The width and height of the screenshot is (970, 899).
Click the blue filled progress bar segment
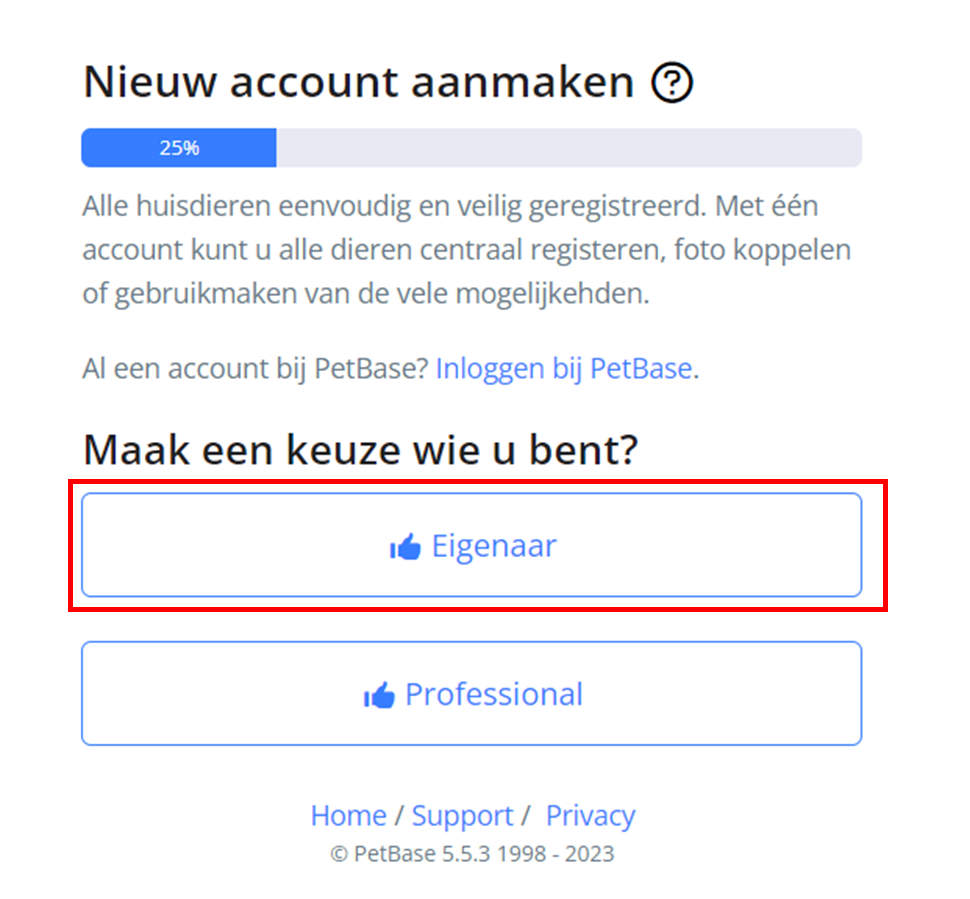[x=179, y=148]
